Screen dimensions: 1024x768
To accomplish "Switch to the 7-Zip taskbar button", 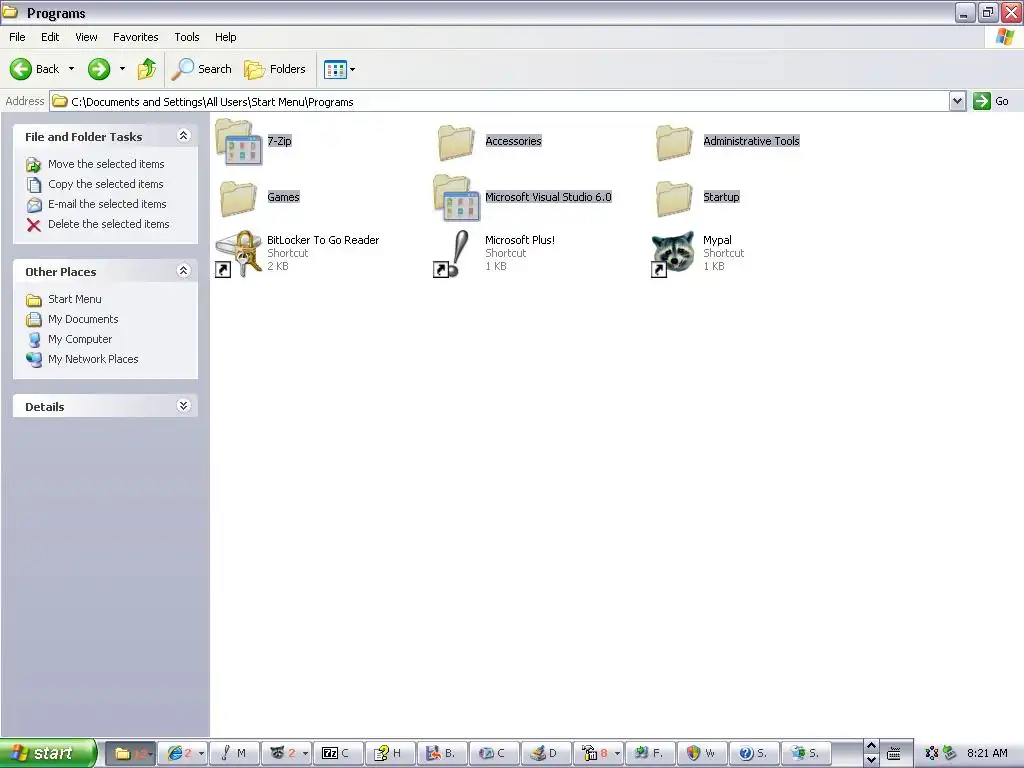I will click(338, 754).
